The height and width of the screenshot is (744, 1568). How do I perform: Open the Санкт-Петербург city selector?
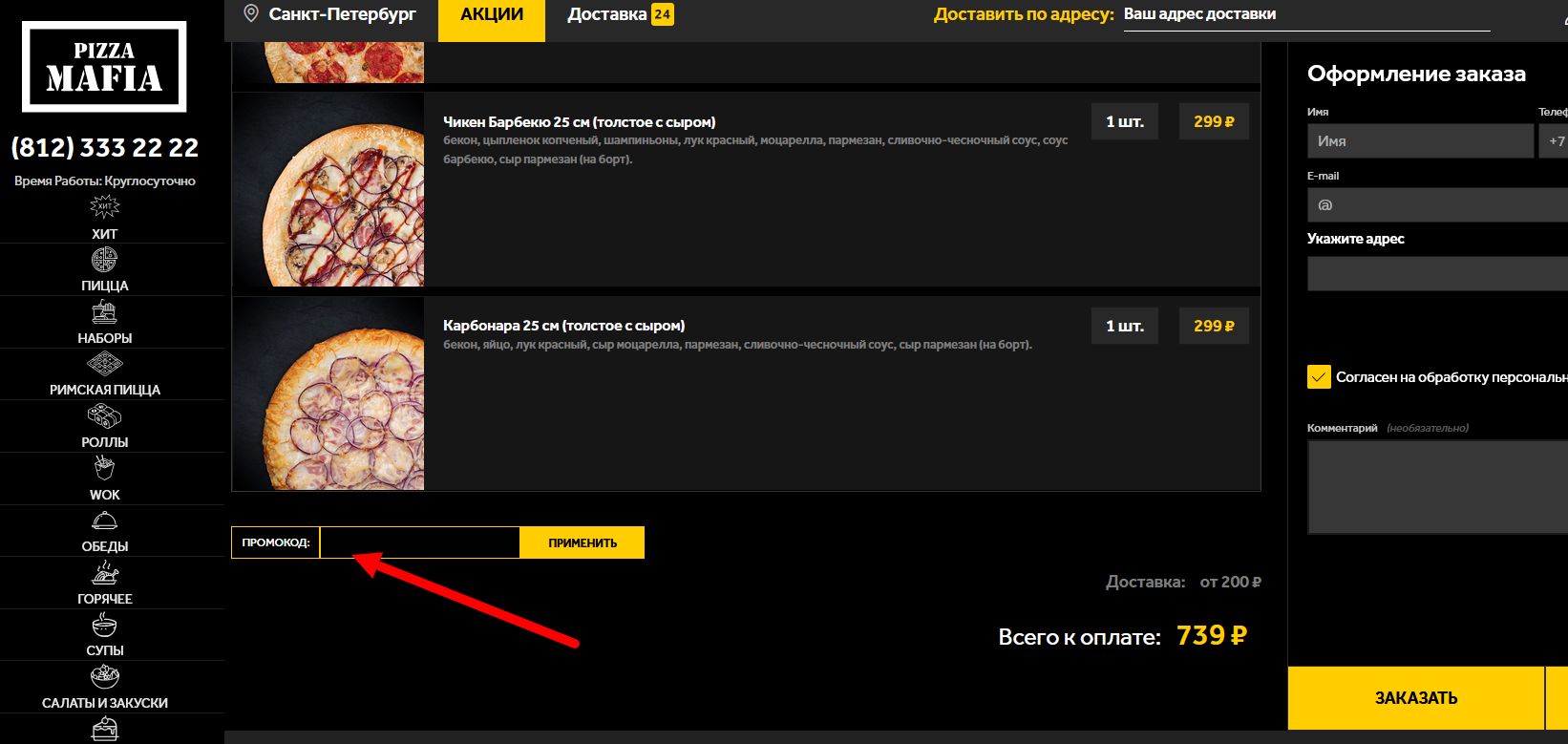tap(330, 14)
